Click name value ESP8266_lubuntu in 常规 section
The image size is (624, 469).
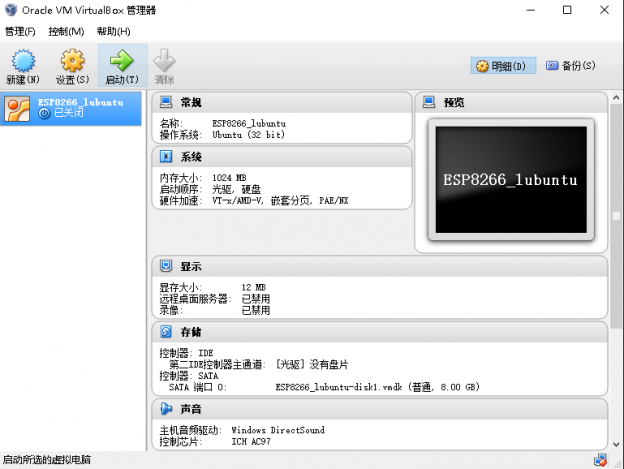(249, 123)
